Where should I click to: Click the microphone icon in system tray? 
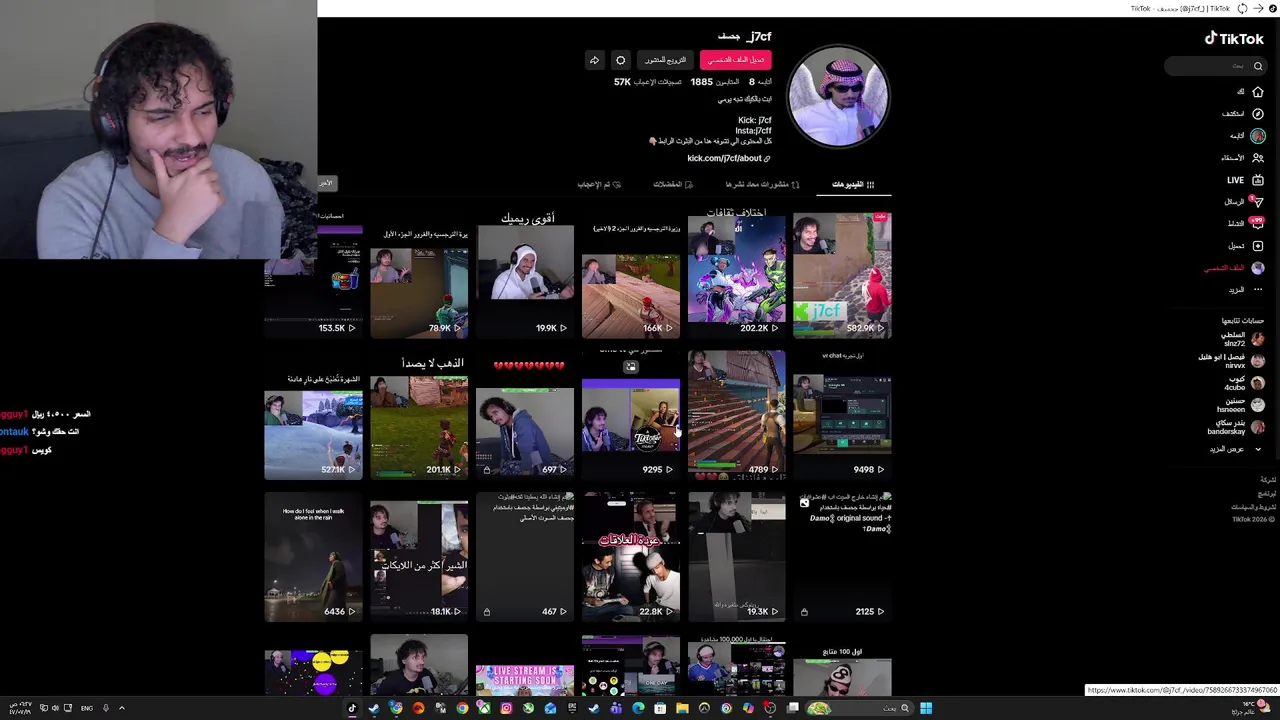click(x=105, y=708)
